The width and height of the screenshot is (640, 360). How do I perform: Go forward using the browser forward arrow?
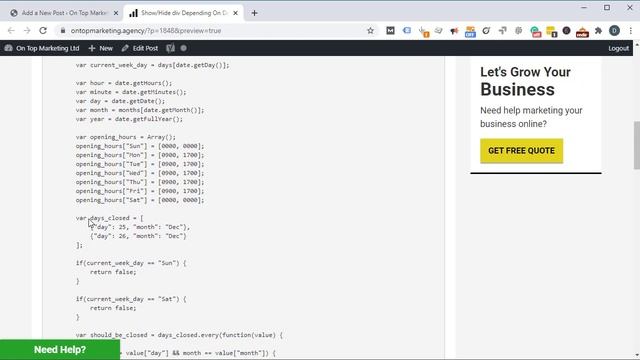27,31
